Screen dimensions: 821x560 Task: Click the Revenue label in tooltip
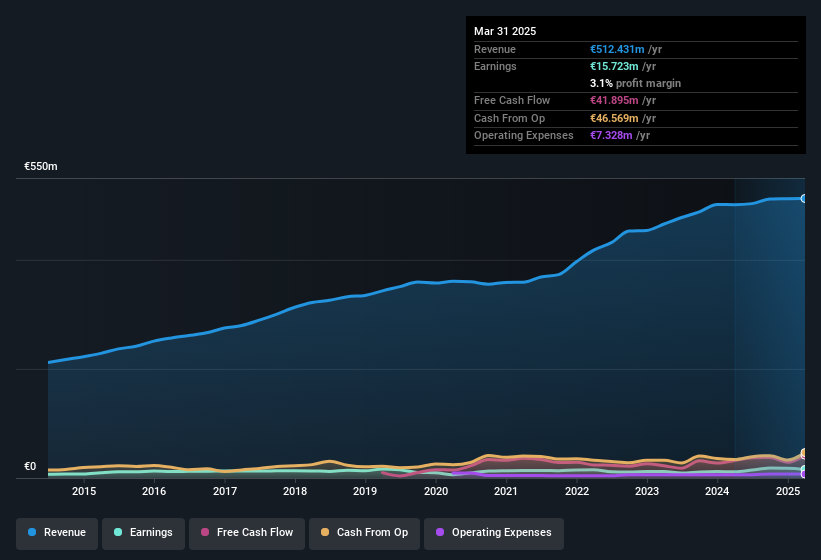coord(495,49)
